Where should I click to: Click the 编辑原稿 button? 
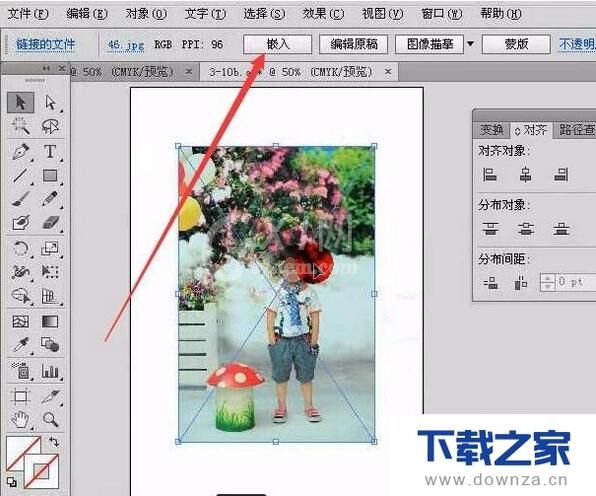353,44
